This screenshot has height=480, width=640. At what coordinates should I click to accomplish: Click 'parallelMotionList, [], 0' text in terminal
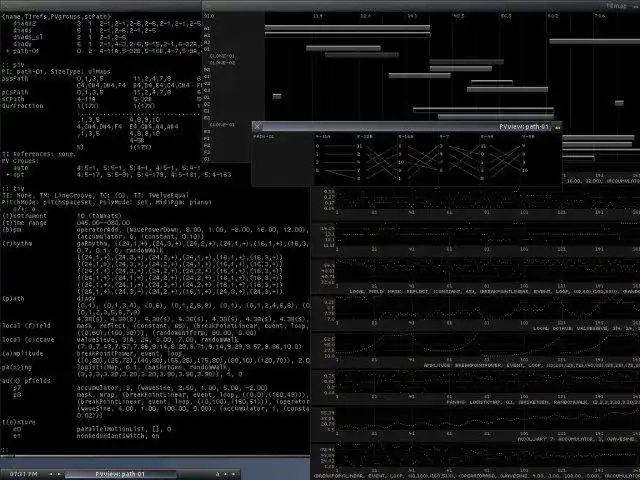[x=124, y=429]
